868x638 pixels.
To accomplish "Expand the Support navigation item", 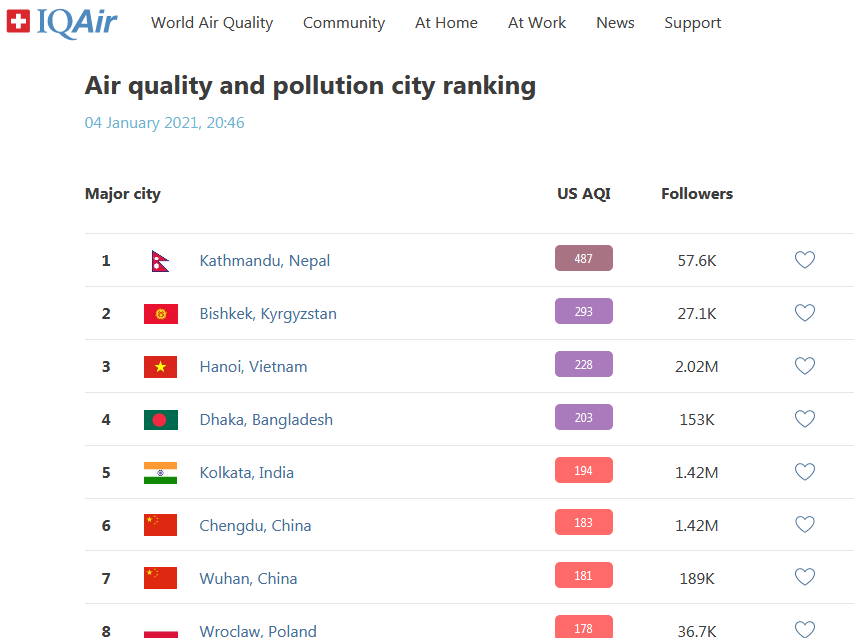I will tap(692, 23).
